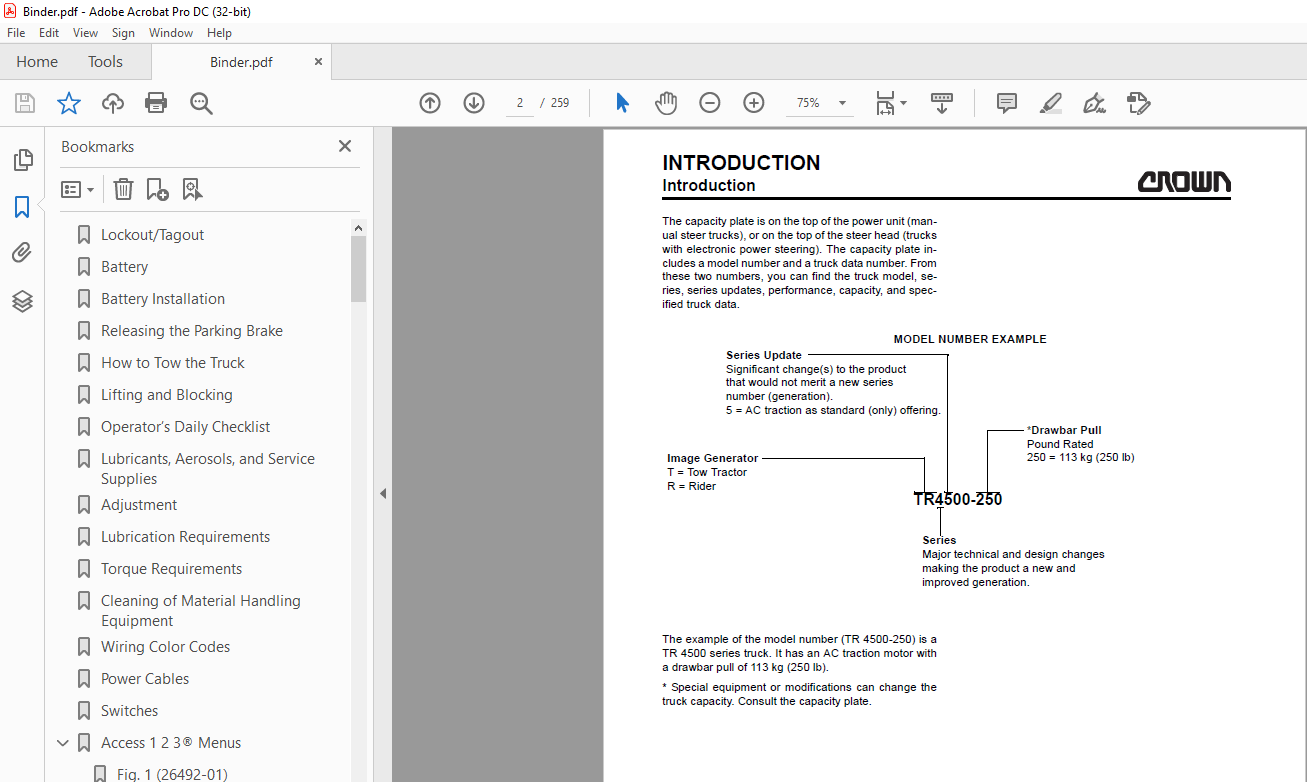Open the Sign document pen tool
The height and width of the screenshot is (782, 1307).
(x=1095, y=103)
